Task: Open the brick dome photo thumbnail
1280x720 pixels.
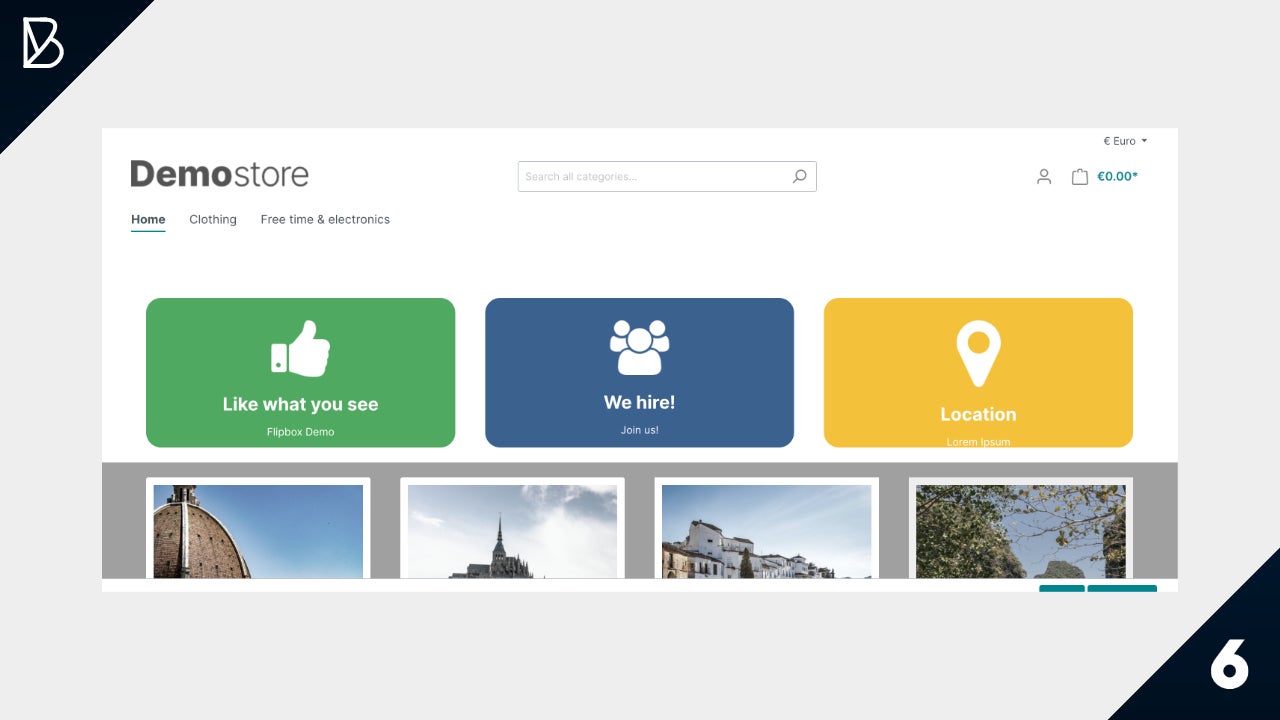Action: [x=258, y=530]
